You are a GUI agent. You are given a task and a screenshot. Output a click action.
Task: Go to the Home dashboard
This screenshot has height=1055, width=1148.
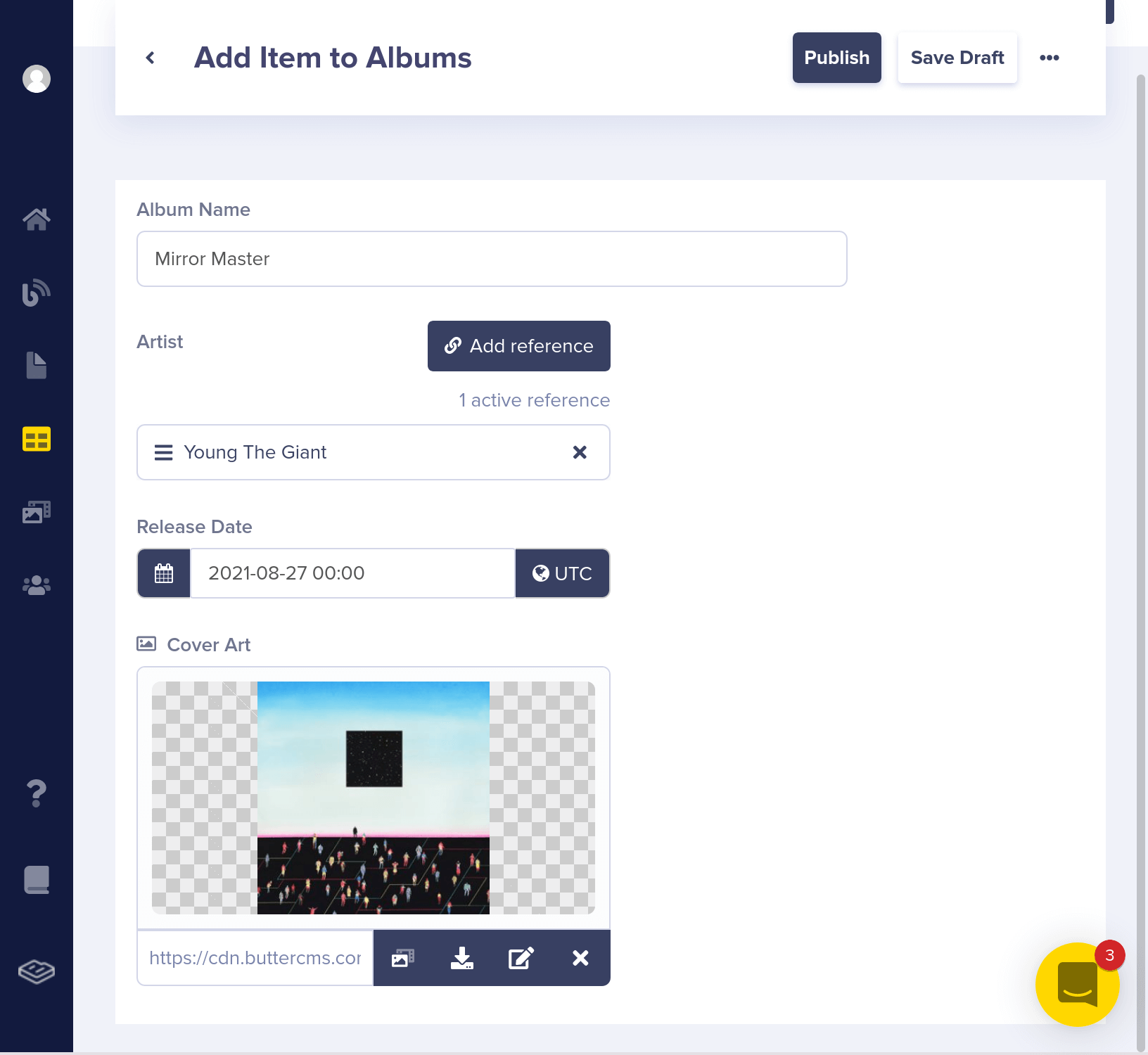coord(36,219)
